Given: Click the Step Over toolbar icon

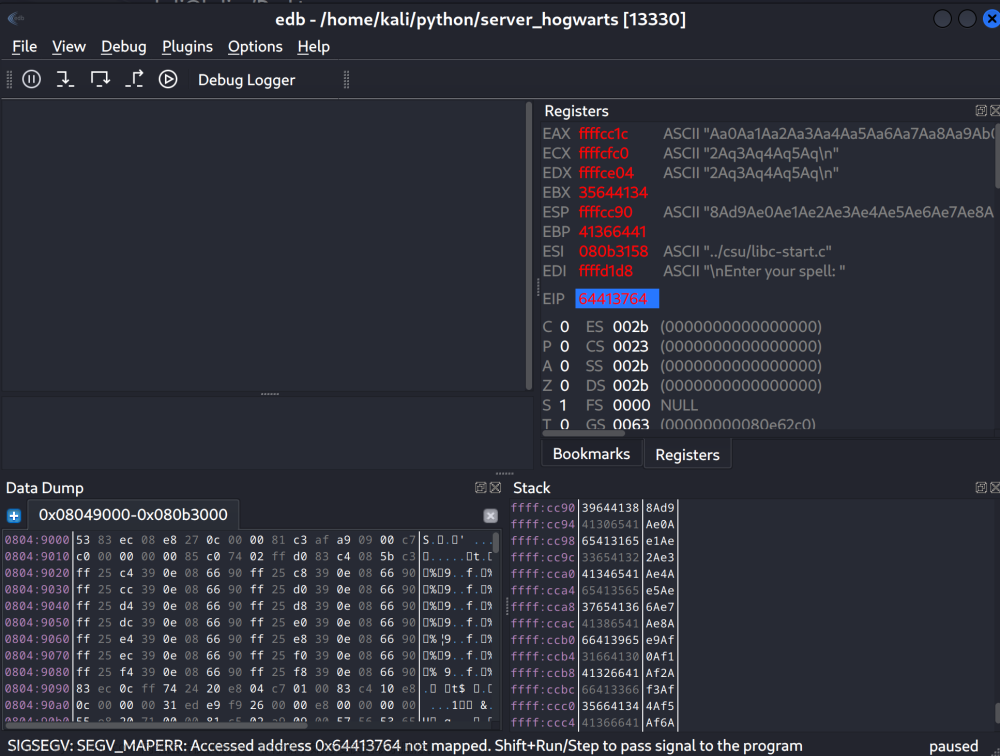Looking at the screenshot, I should (x=100, y=79).
